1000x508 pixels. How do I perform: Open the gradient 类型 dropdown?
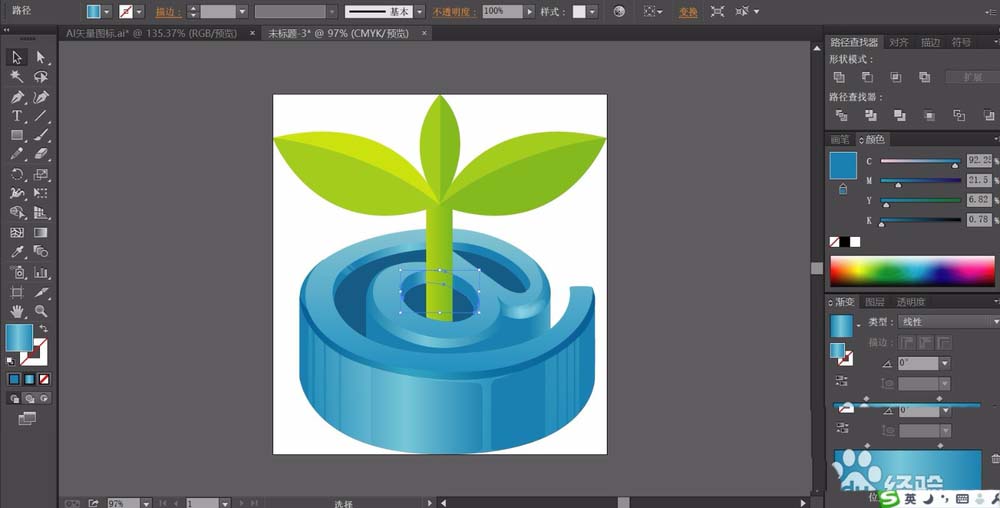tap(948, 322)
